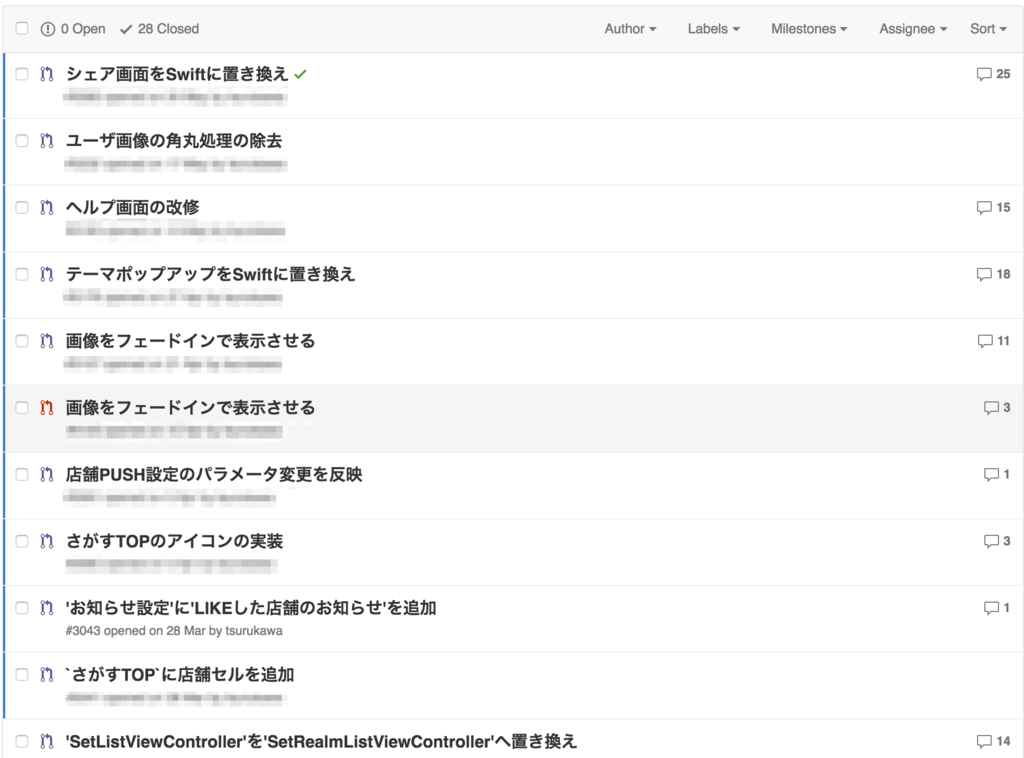Open pull request `さがすTOP`に店舗セルを追加
Screen dimensions: 1024x758
tap(180, 674)
